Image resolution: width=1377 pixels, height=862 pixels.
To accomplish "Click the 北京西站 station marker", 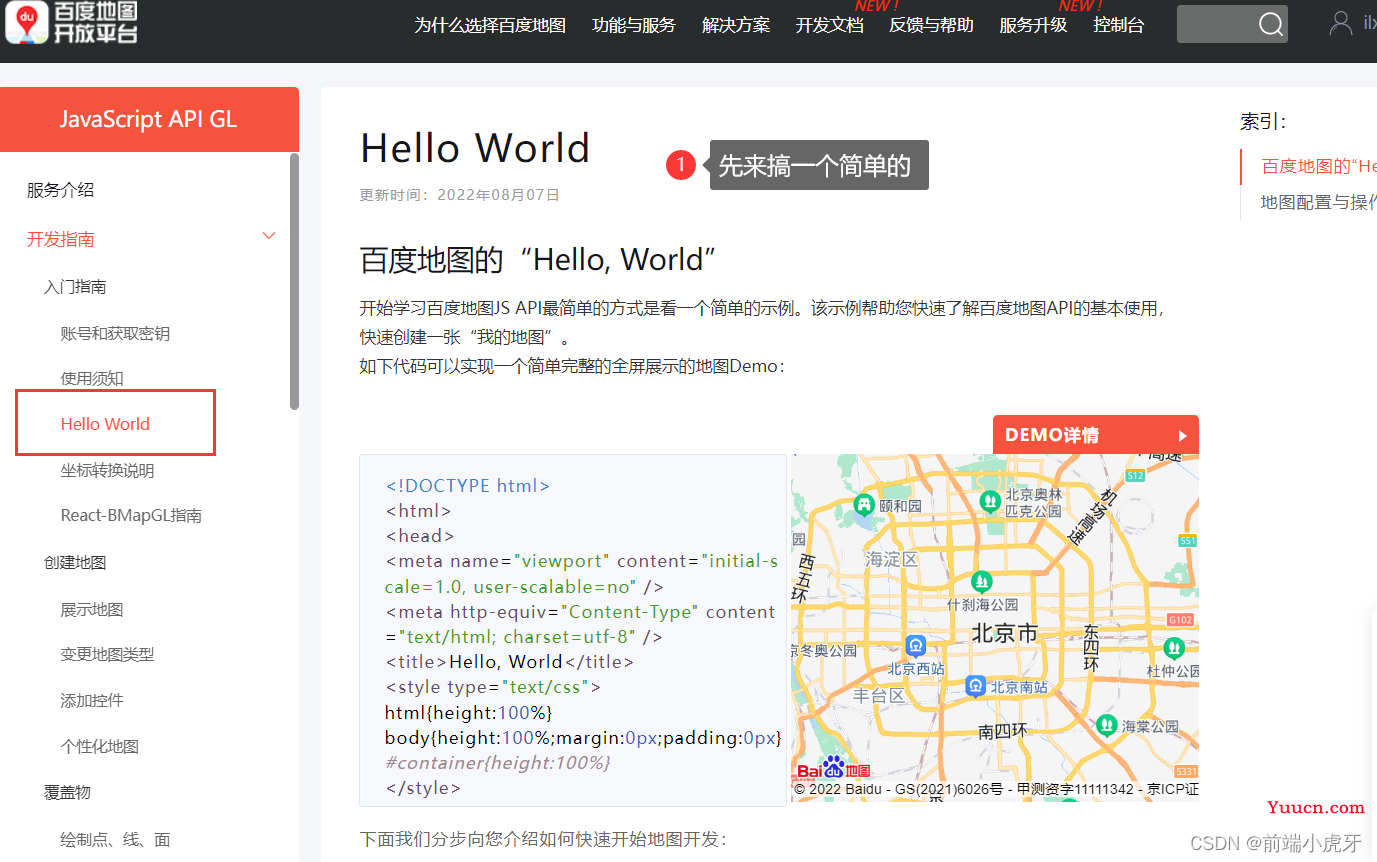I will coord(915,646).
